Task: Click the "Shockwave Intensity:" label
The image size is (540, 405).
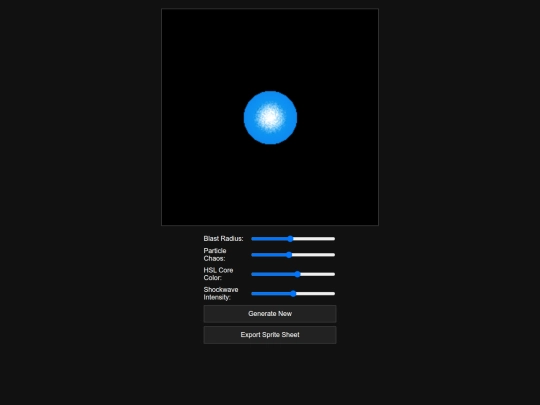Action: click(221, 293)
